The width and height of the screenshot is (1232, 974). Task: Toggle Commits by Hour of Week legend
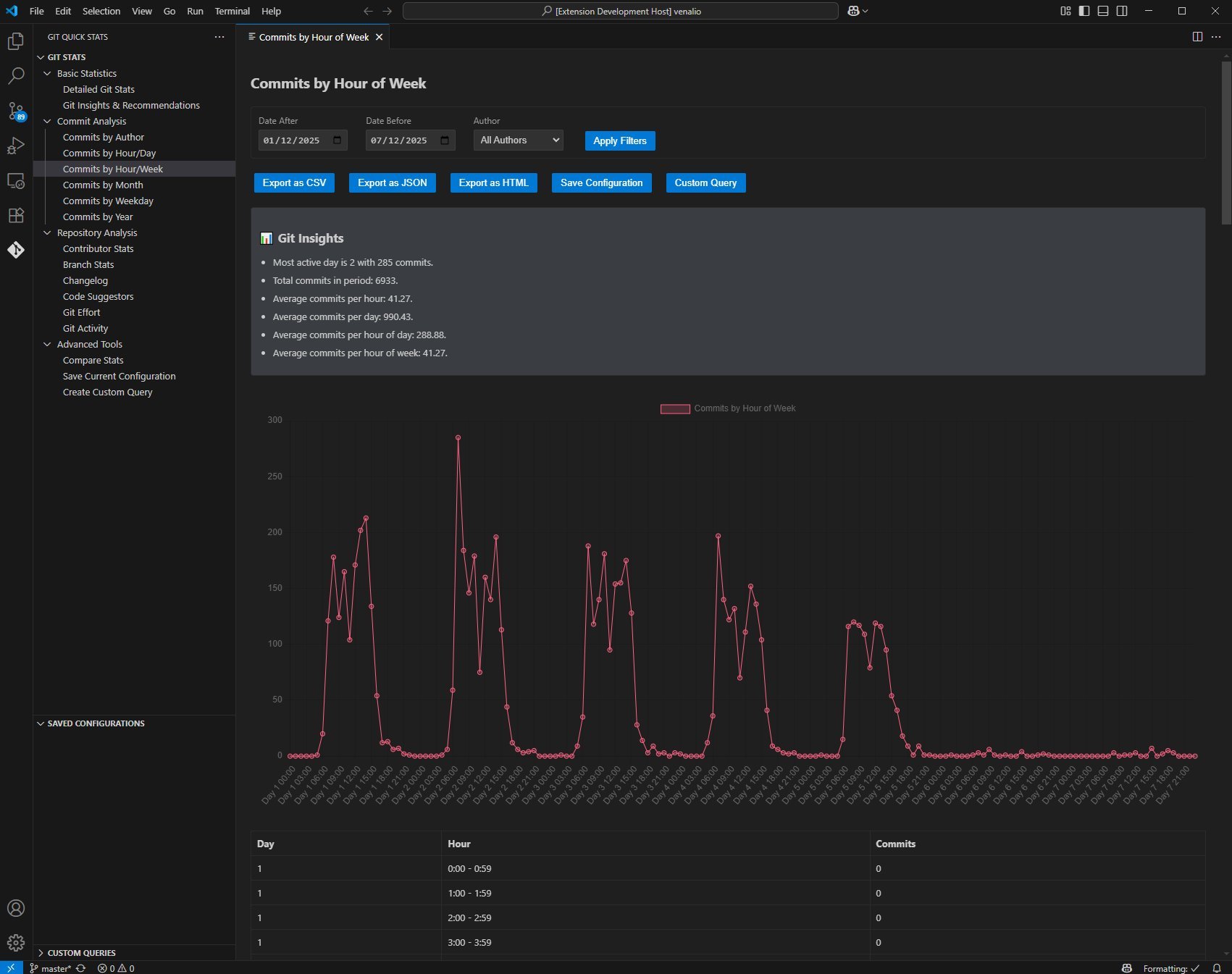(728, 408)
